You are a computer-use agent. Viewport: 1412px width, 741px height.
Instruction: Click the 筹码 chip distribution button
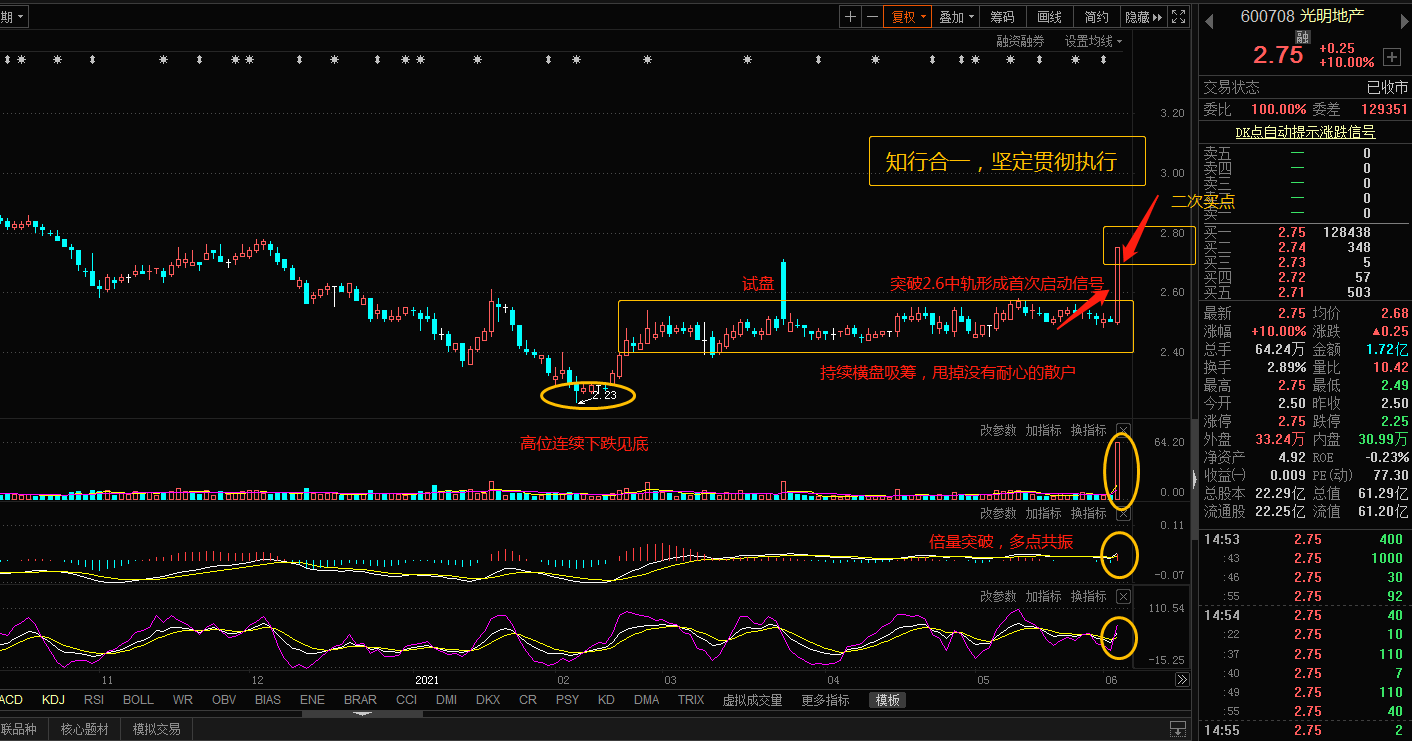[1002, 17]
